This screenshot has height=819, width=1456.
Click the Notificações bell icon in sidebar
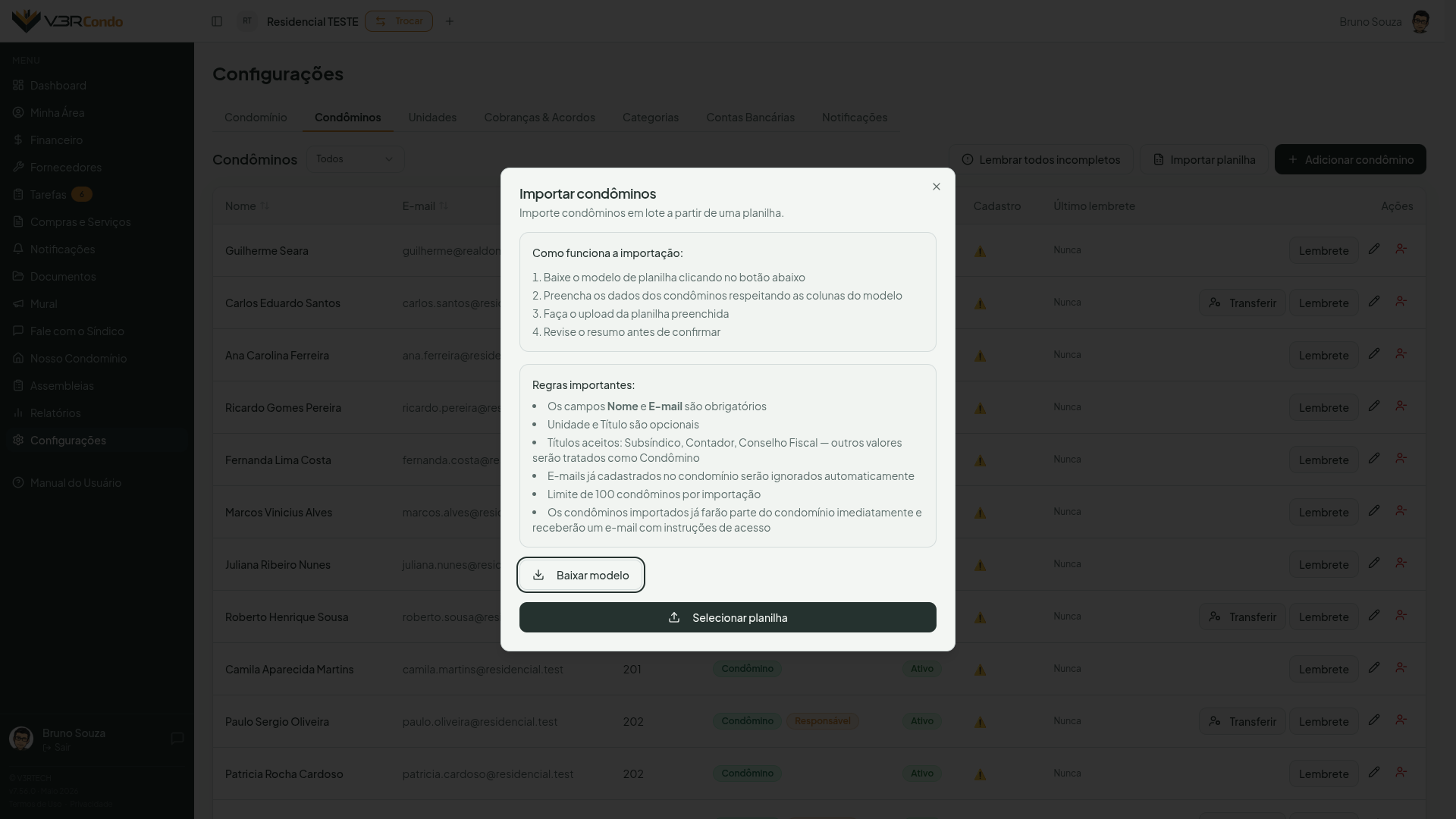[18, 249]
